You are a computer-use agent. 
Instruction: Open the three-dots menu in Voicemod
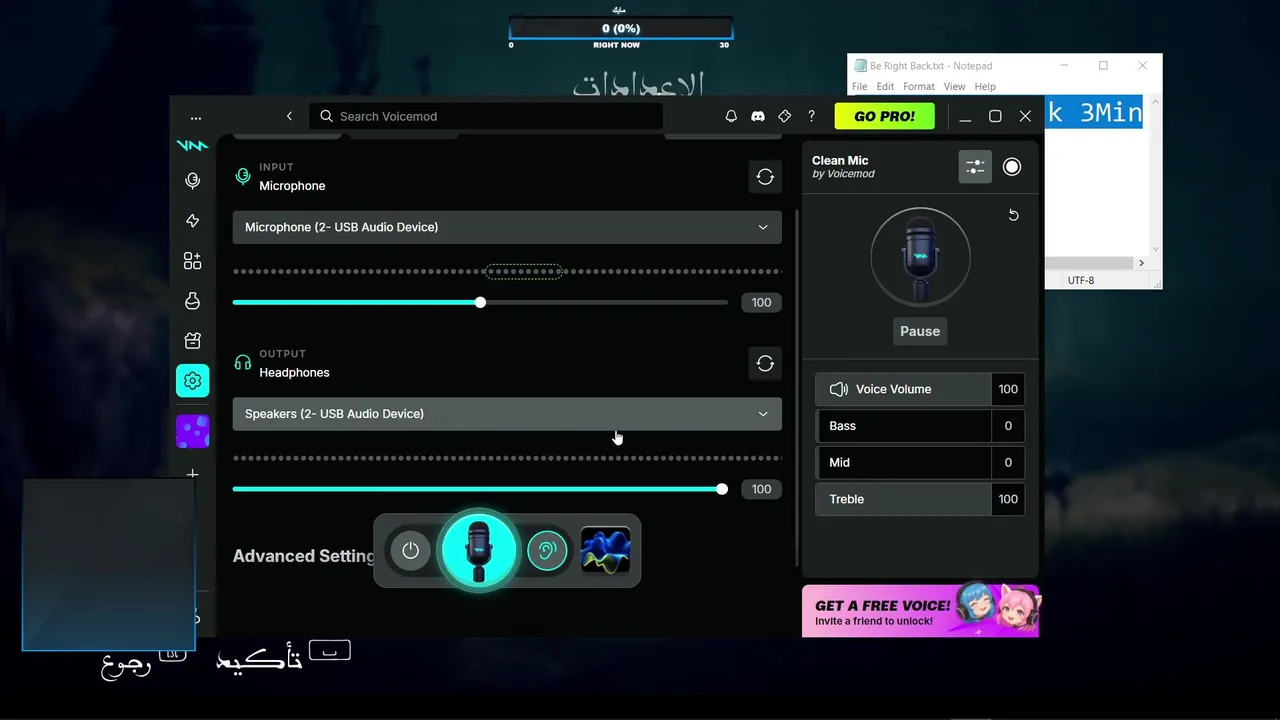pyautogui.click(x=196, y=117)
